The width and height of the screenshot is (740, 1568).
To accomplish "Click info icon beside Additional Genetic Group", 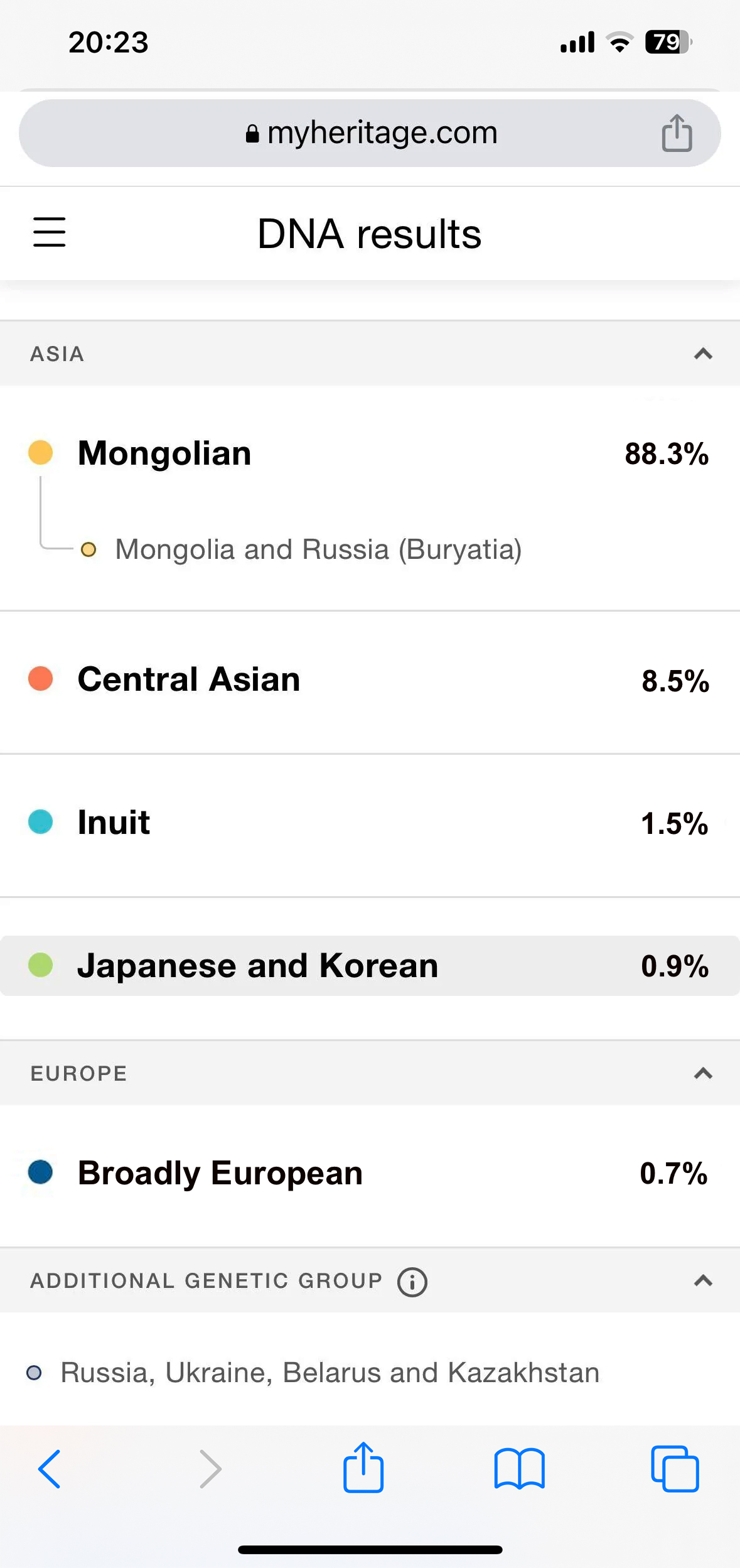I will tap(412, 1282).
